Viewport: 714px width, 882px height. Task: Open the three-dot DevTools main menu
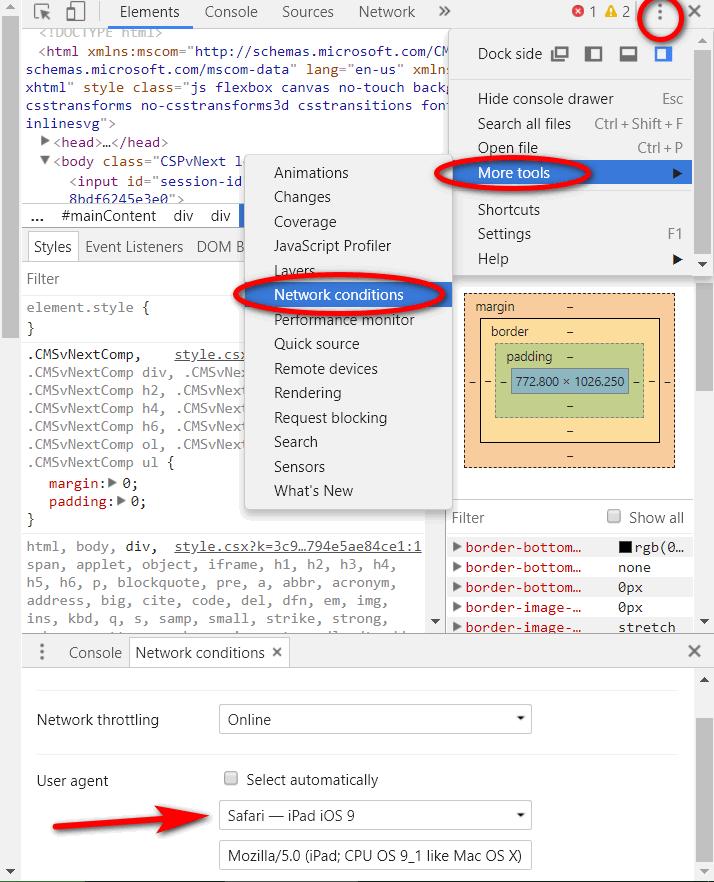659,12
